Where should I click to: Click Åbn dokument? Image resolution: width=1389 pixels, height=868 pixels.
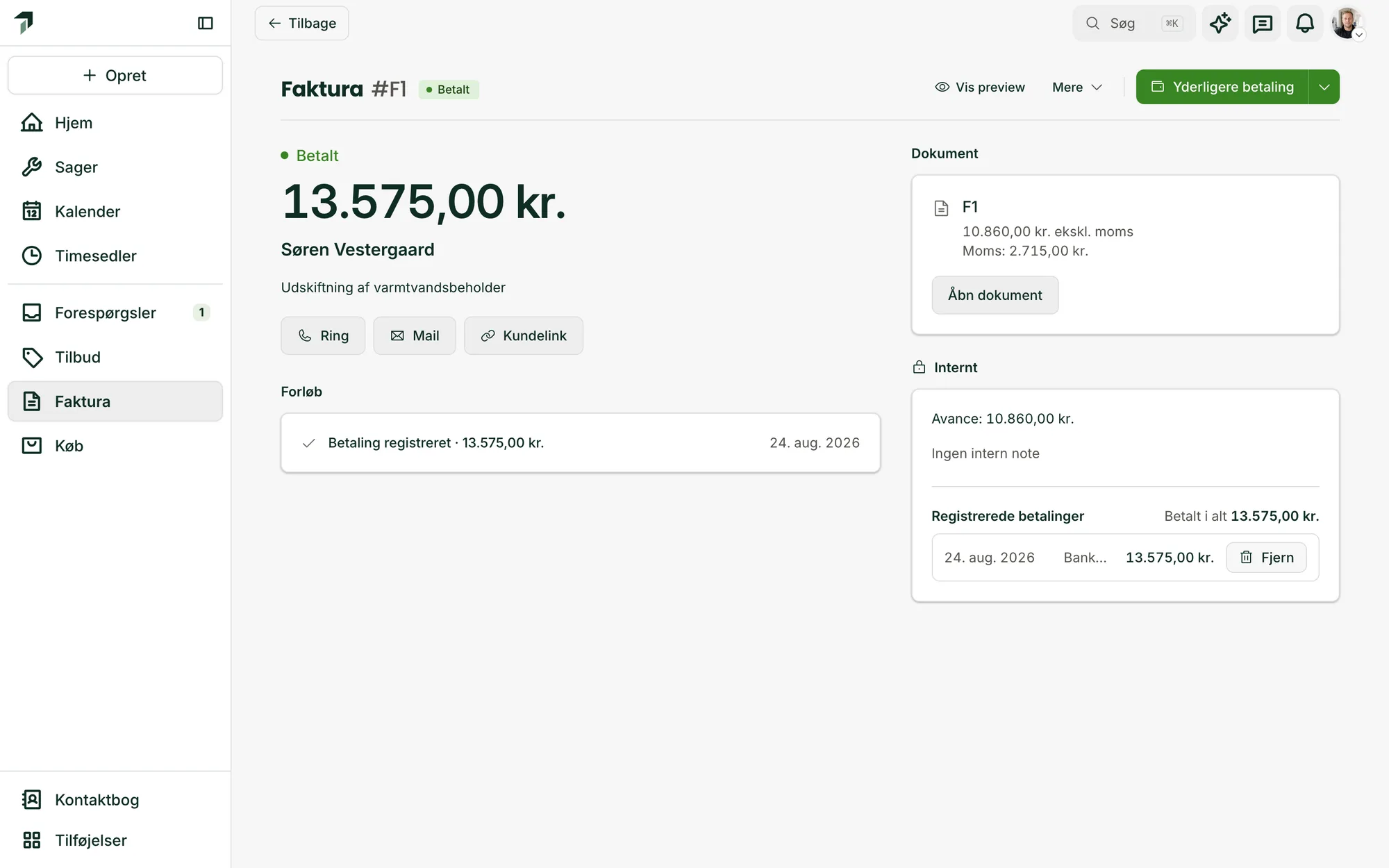pyautogui.click(x=995, y=295)
